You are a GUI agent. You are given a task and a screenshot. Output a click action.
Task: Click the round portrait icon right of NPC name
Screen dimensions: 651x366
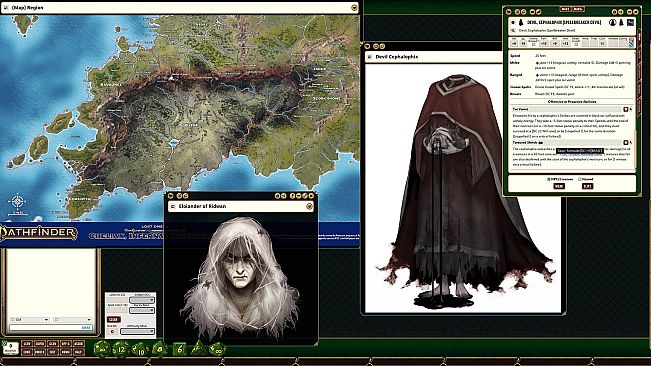click(613, 22)
